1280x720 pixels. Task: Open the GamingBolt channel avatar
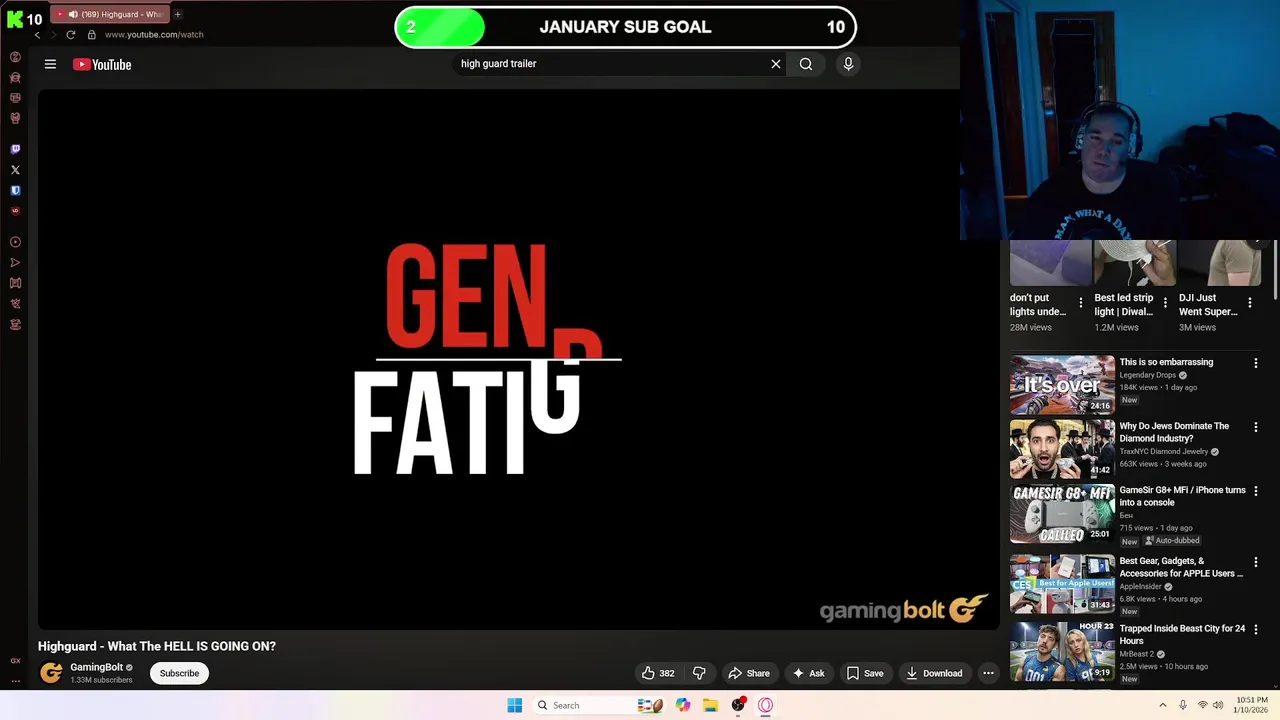point(51,673)
